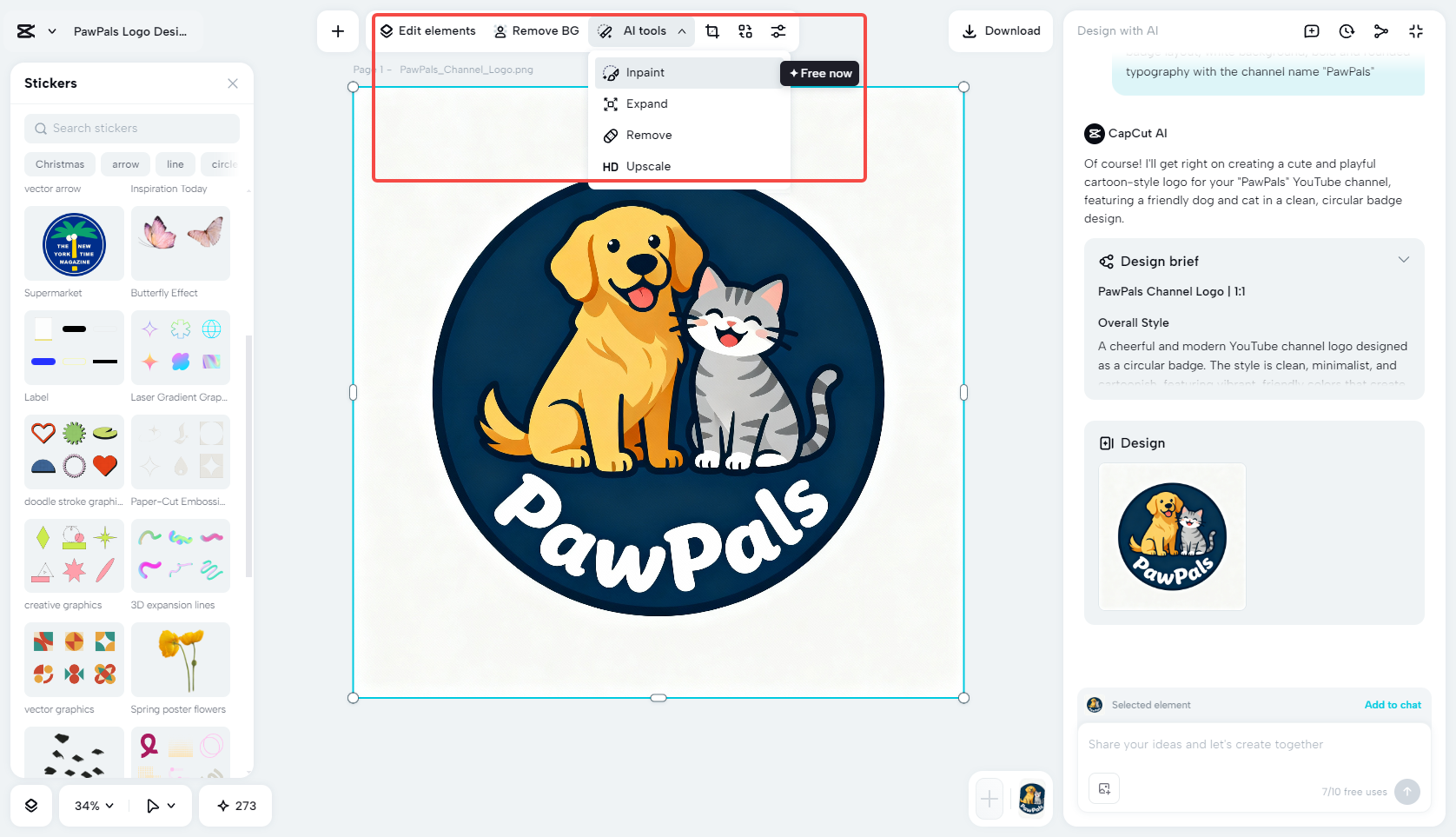
Task: Click the Add to chat link
Action: click(1393, 705)
